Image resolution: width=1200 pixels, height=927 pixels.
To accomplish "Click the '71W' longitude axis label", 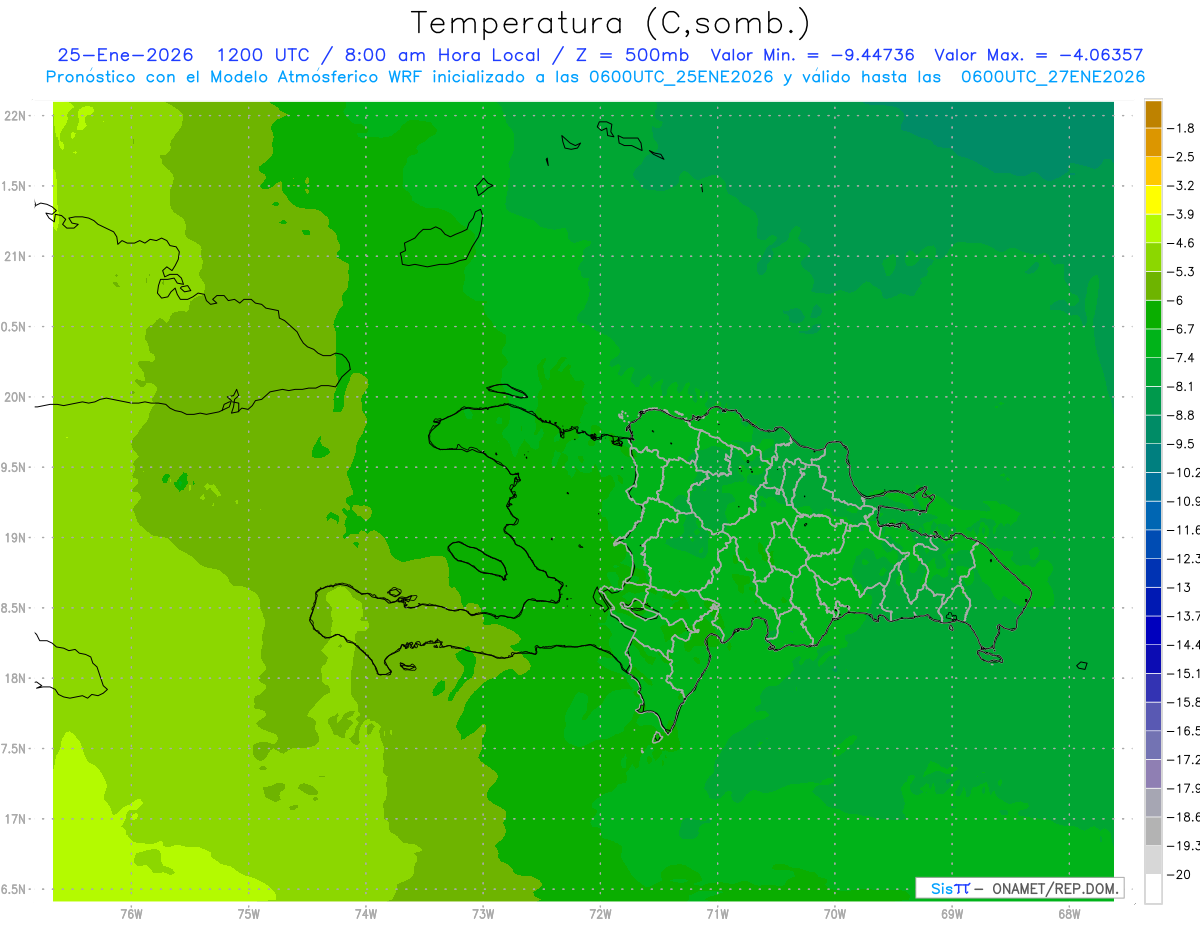I will point(717,914).
